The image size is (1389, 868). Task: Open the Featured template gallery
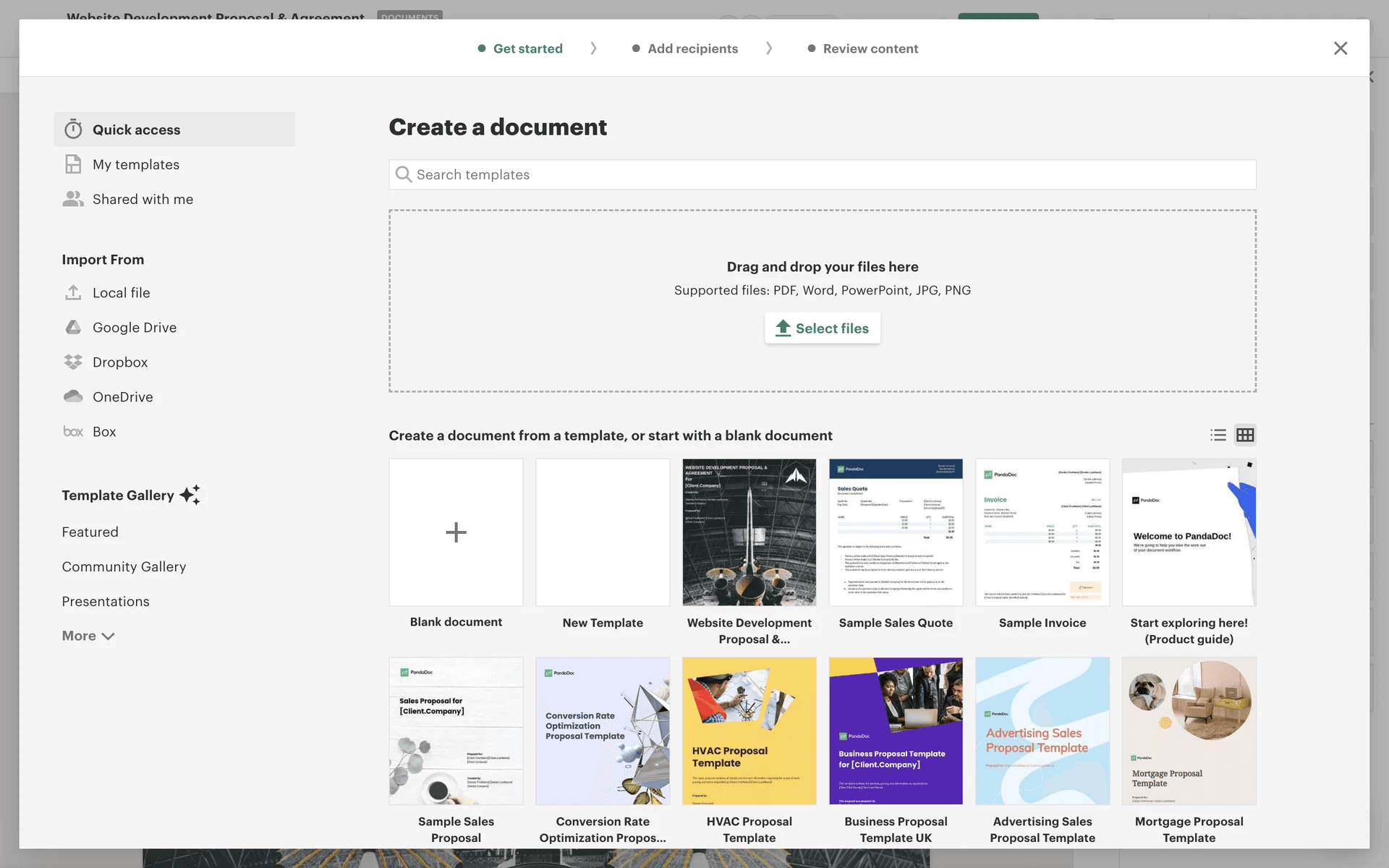[90, 532]
